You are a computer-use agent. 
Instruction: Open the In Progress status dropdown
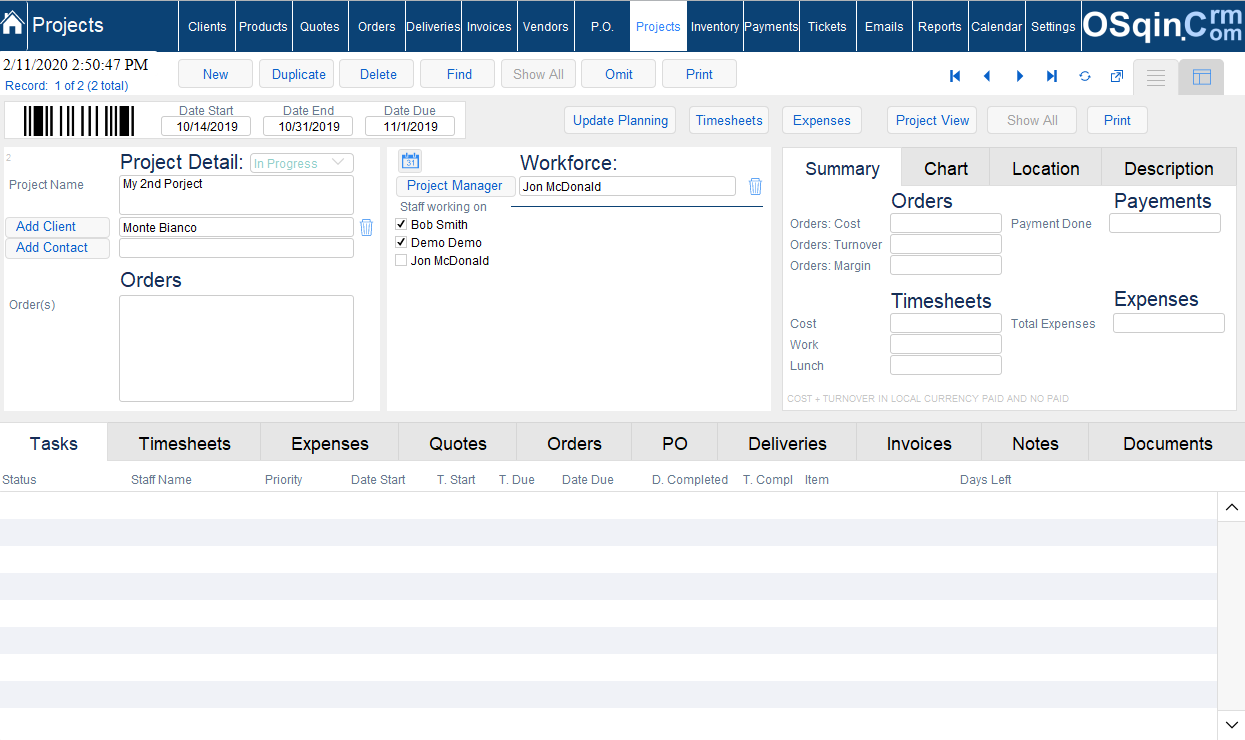(x=302, y=163)
